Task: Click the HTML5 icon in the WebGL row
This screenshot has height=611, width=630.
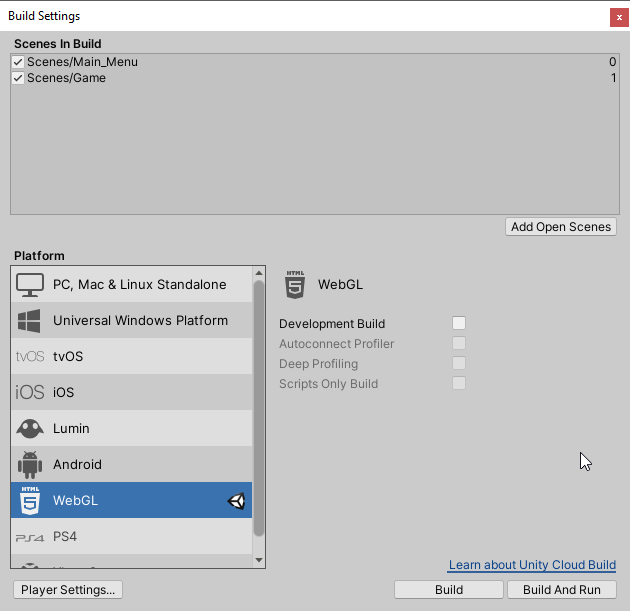Action: click(x=30, y=501)
